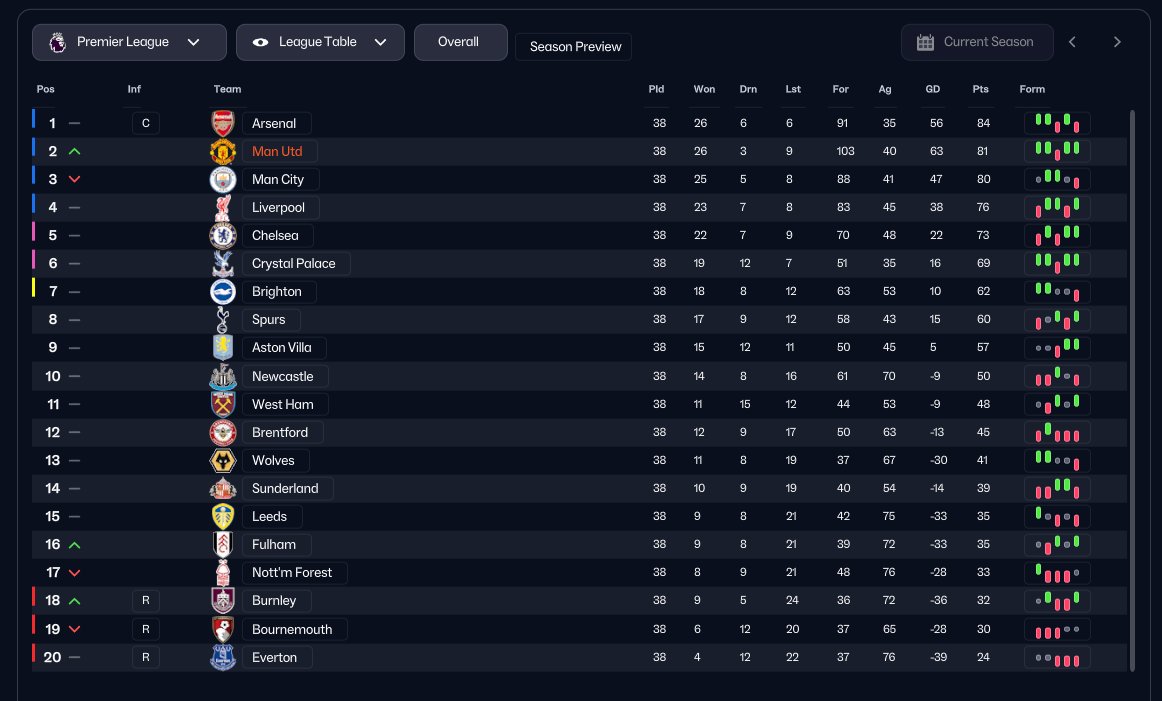Go to previous season with left arrow
Viewport: 1162px width, 701px height.
[x=1072, y=42]
